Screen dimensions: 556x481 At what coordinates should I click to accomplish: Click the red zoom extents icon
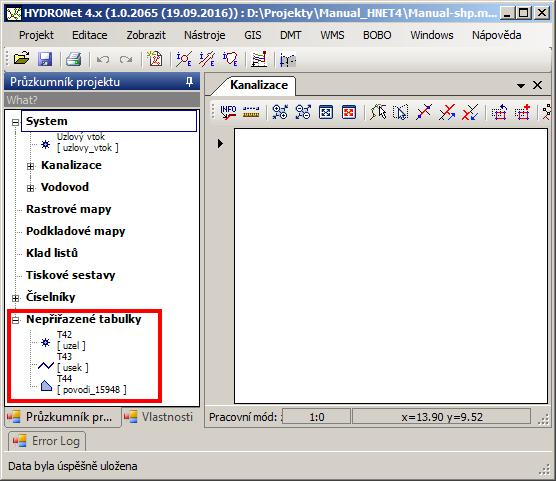[349, 112]
